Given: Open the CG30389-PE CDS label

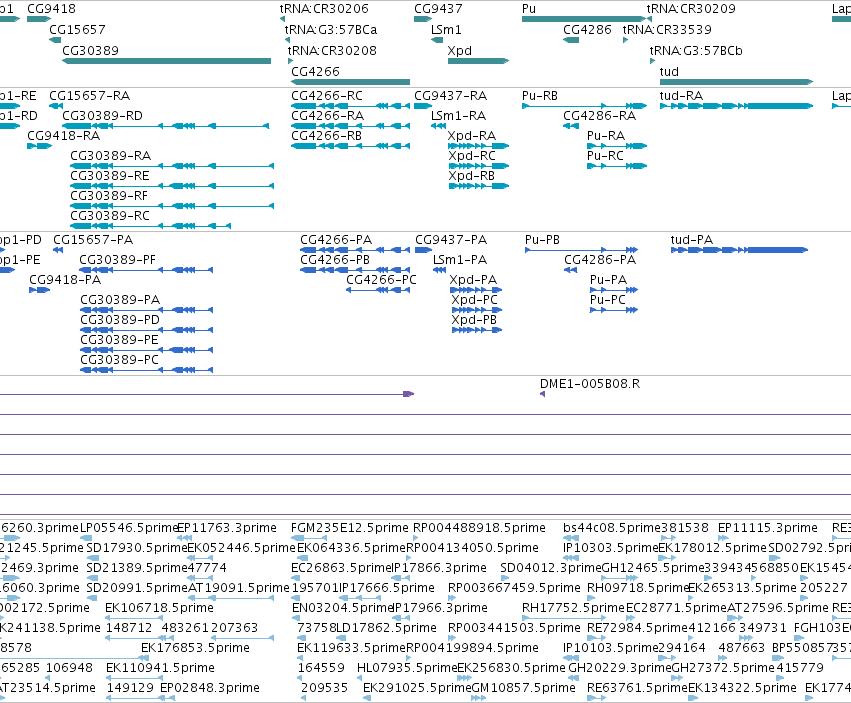Looking at the screenshot, I should click(x=119, y=340).
